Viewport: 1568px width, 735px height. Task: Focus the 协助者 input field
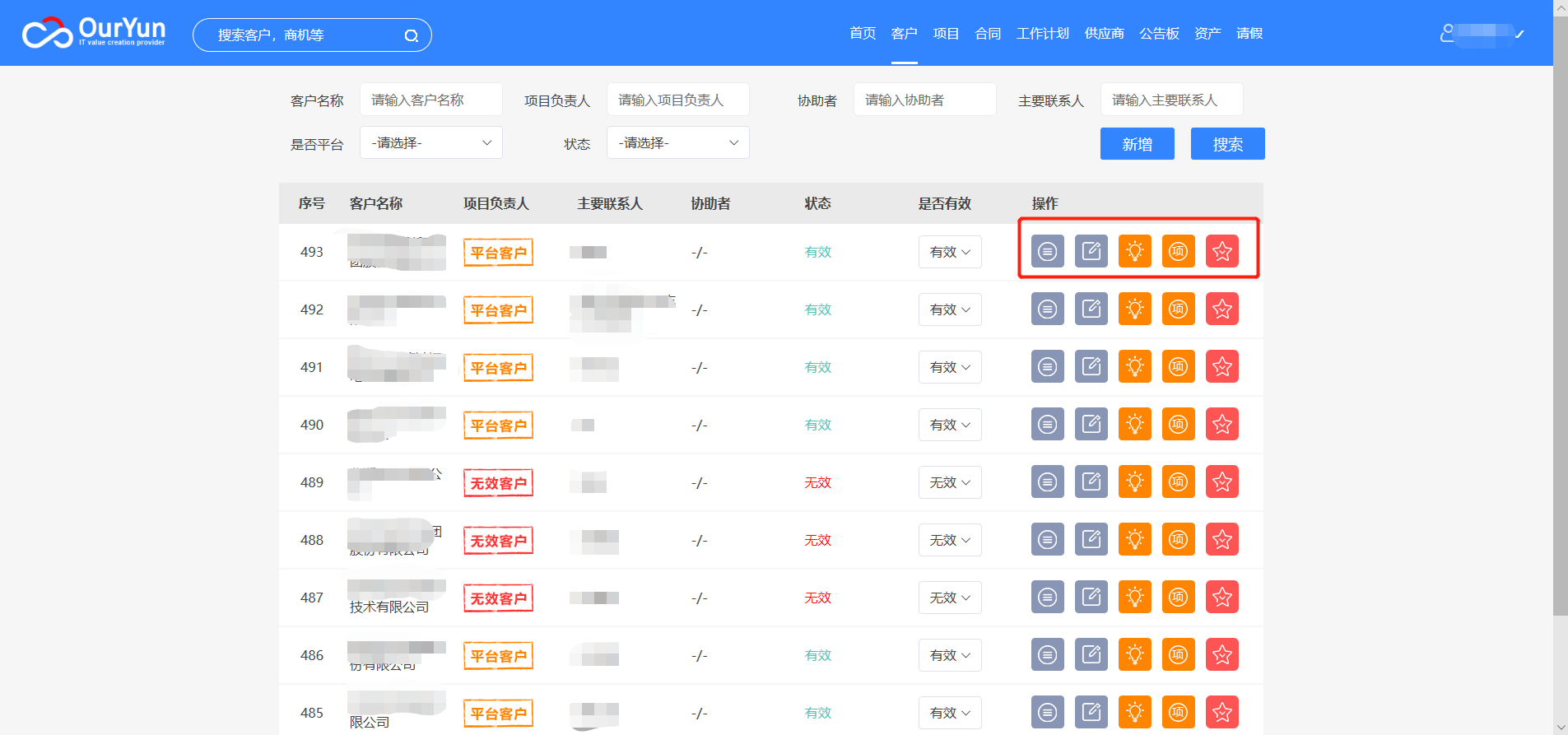click(925, 100)
